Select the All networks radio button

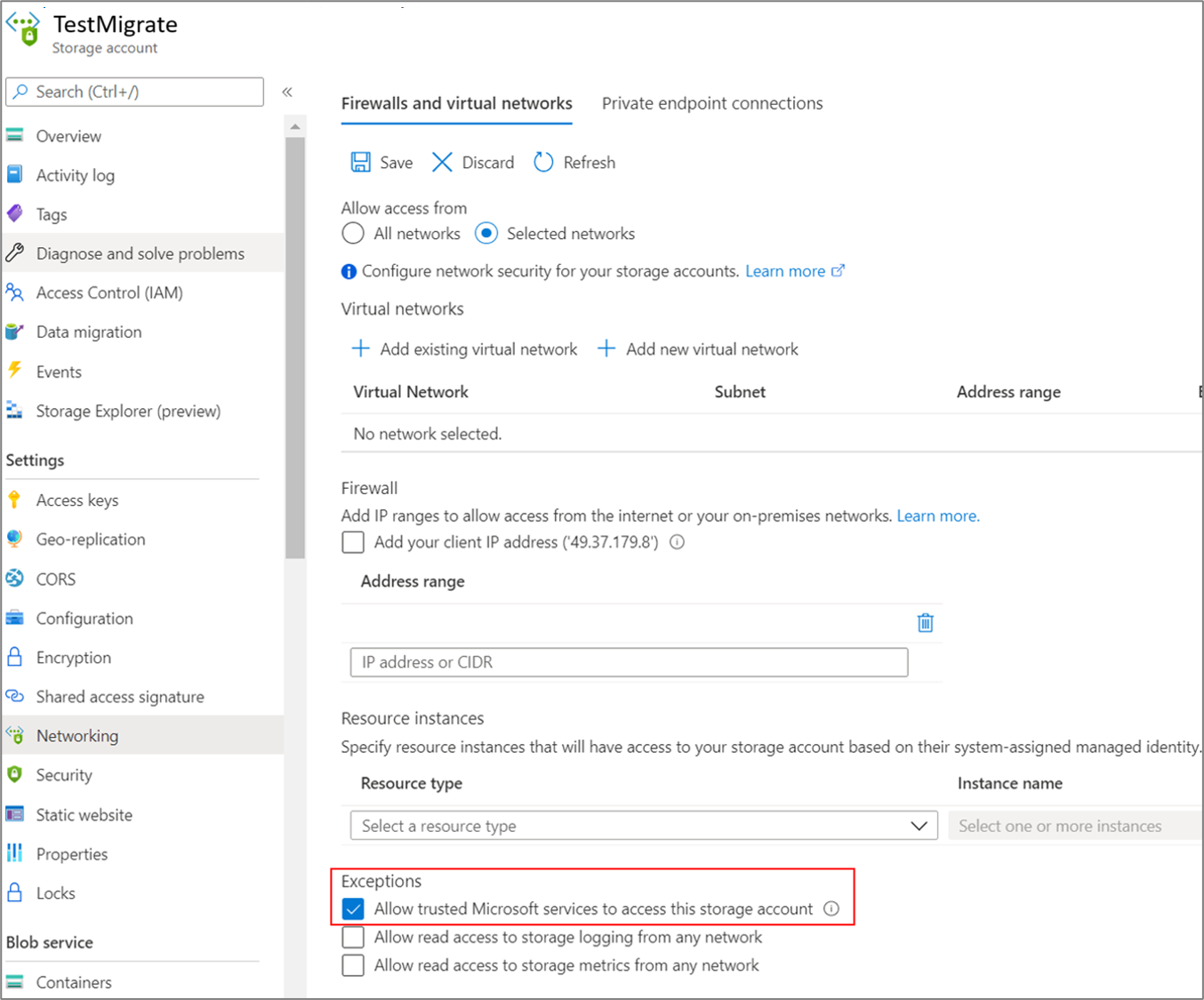353,234
